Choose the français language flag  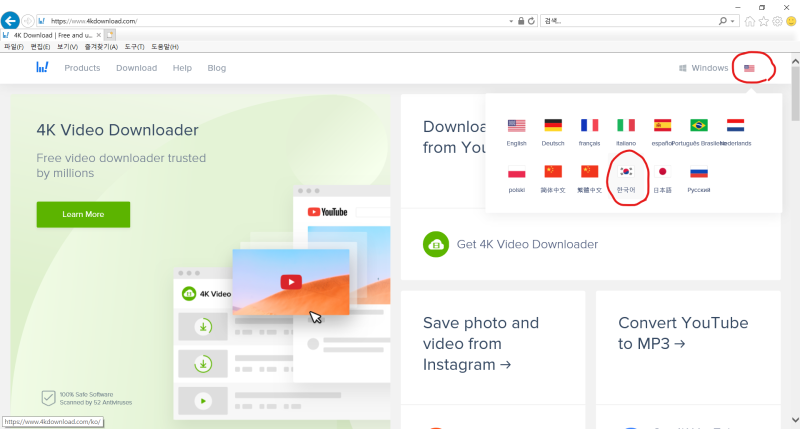pos(589,125)
